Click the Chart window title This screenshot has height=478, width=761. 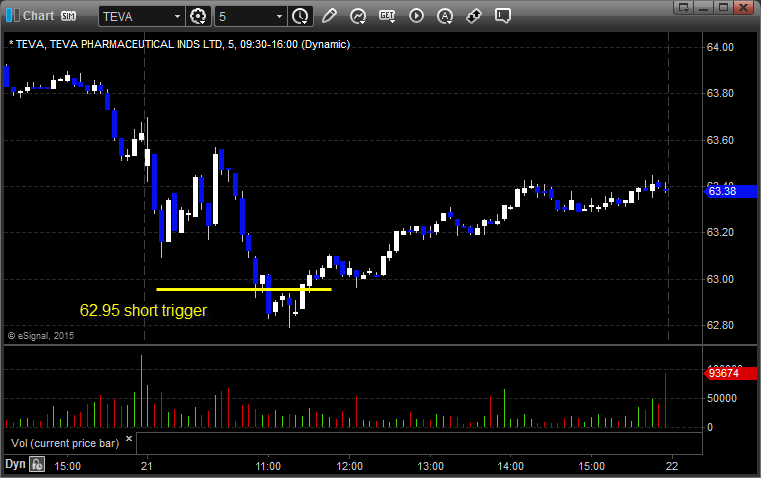point(38,16)
